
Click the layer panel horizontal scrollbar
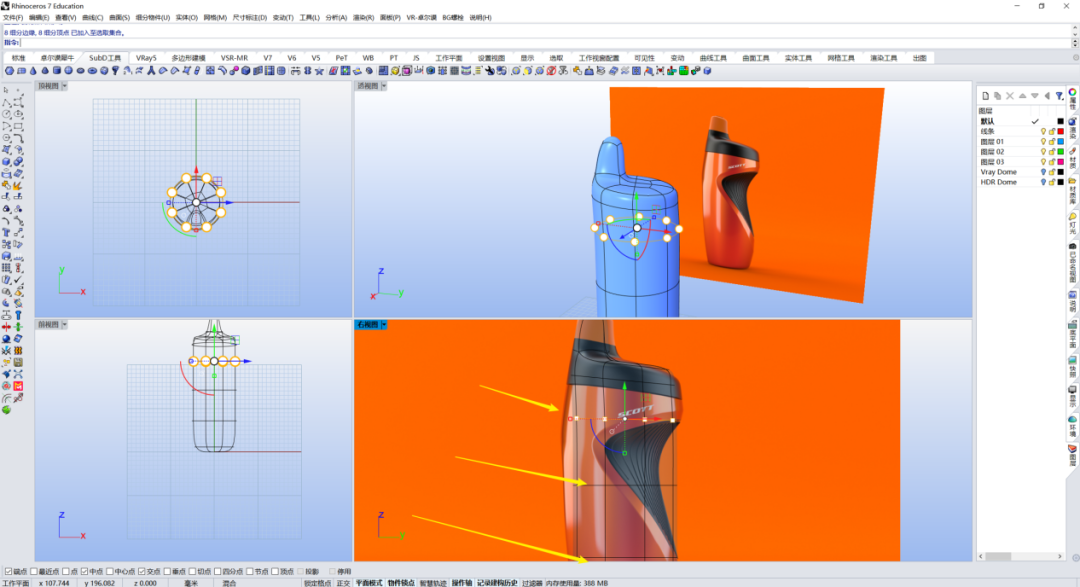tap(1021, 556)
